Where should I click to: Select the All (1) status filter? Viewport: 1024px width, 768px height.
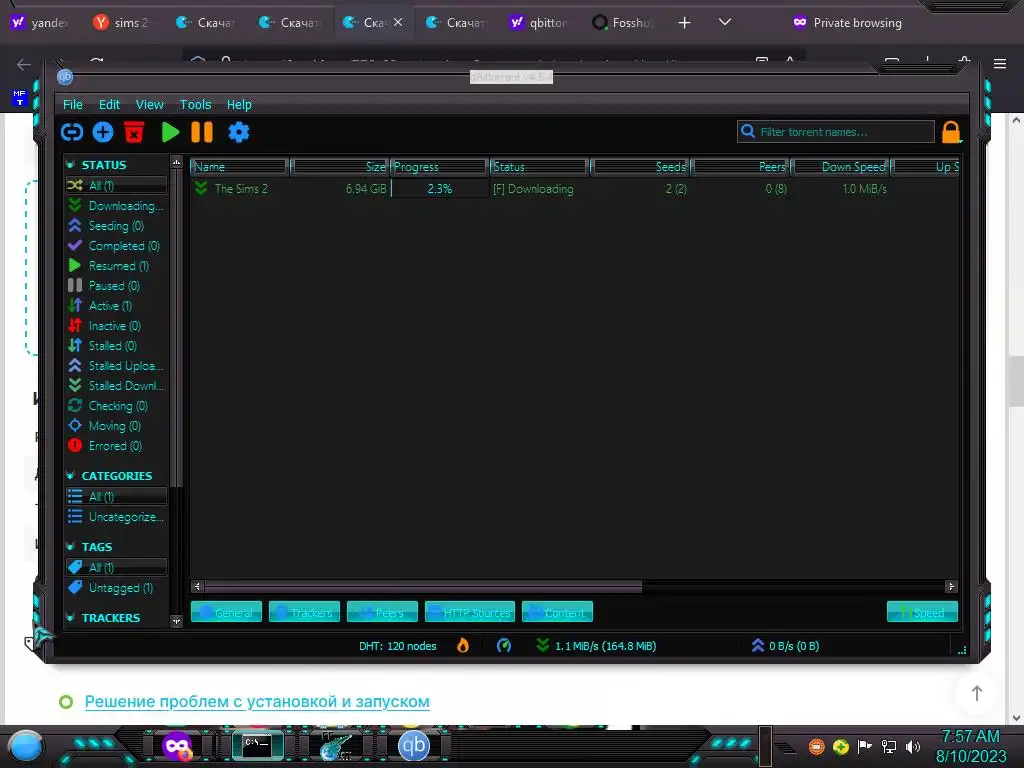pyautogui.click(x=116, y=185)
